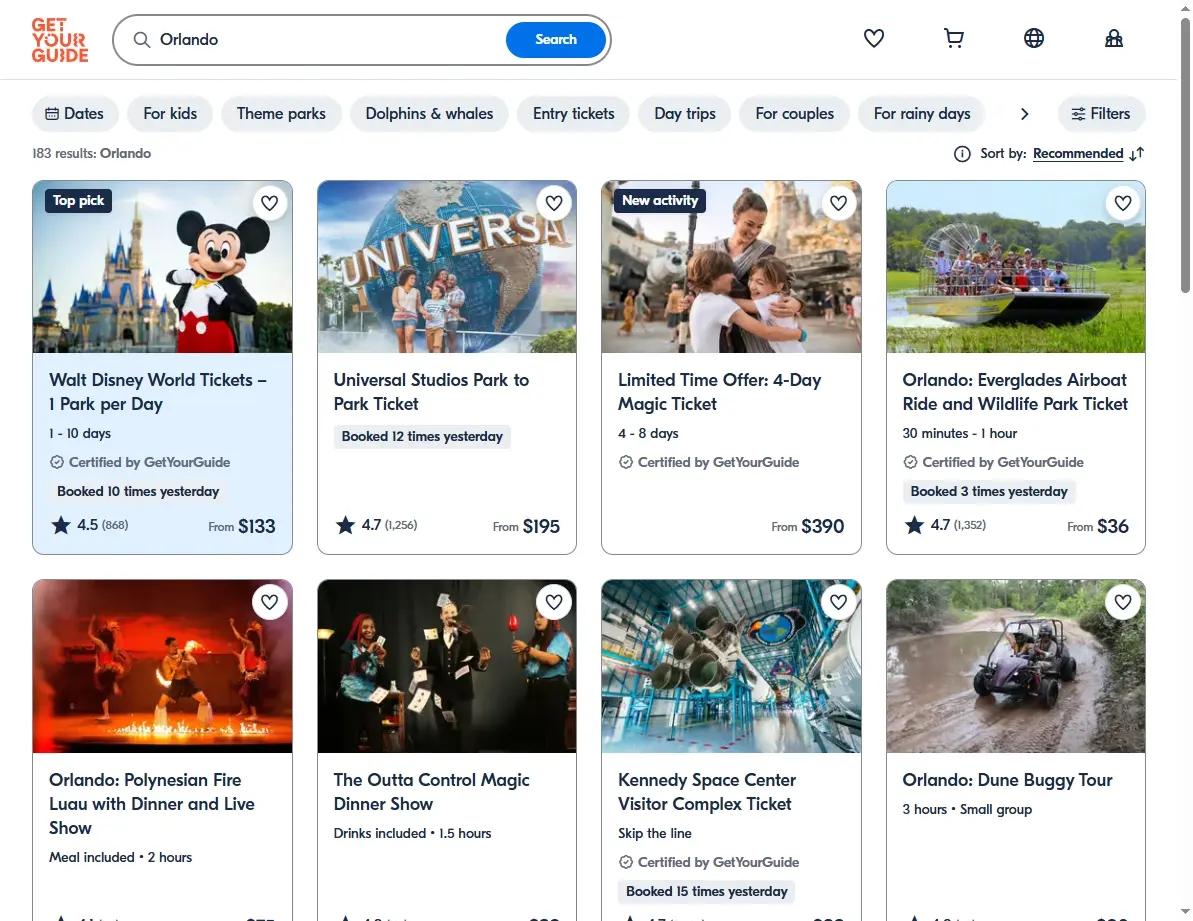Open the shopping cart
Viewport: 1193px width, 921px height.
coord(953,38)
